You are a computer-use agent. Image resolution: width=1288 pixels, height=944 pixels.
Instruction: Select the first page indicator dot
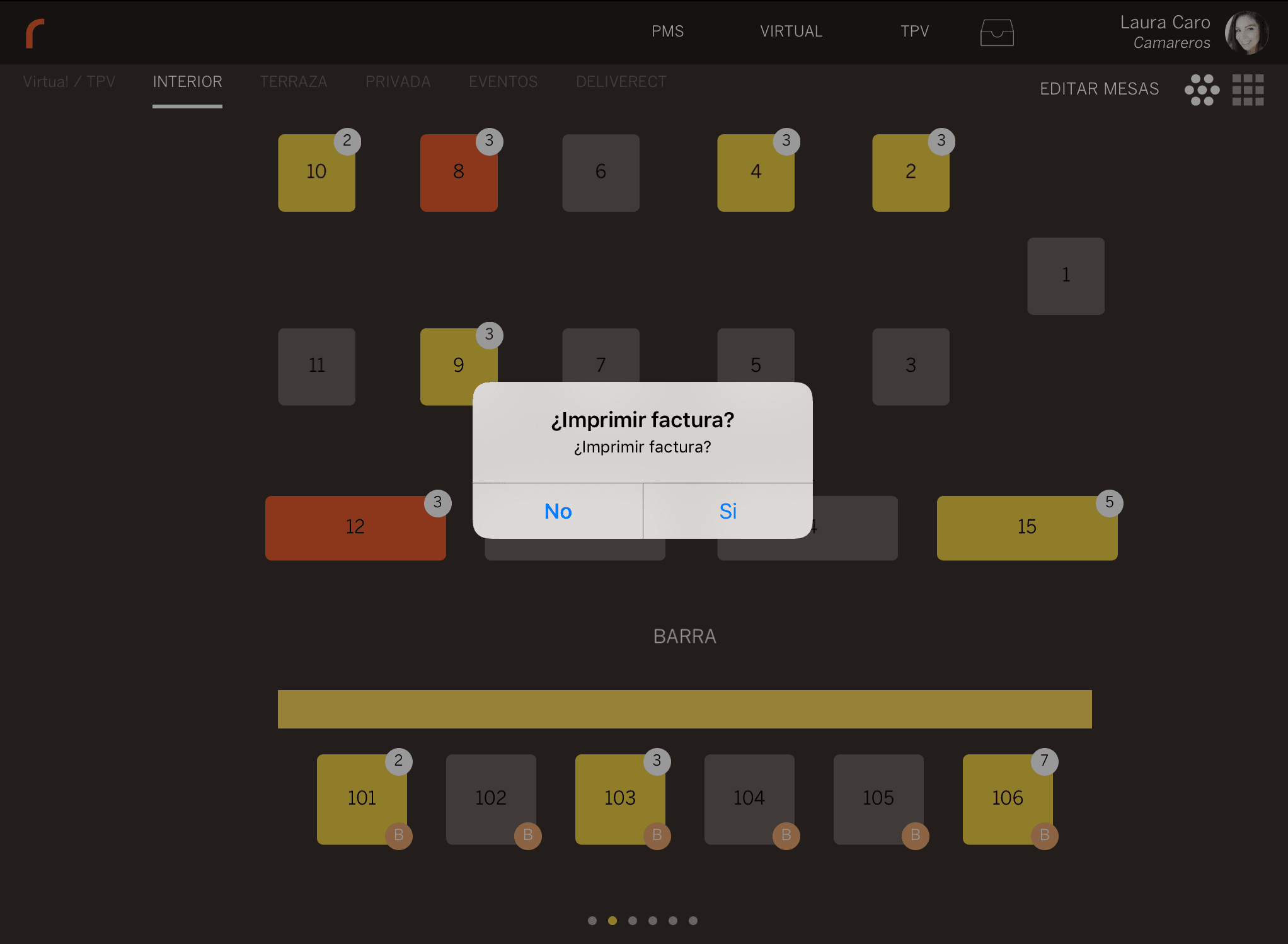[592, 921]
